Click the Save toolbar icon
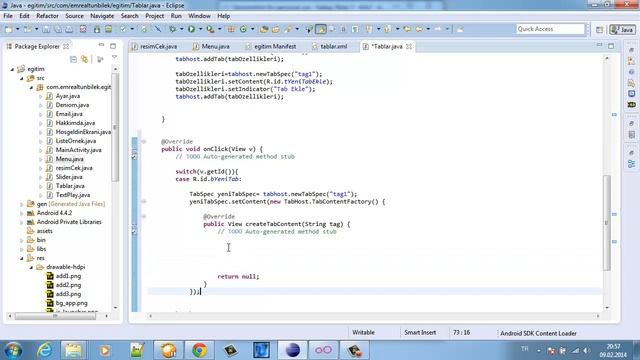 coord(46,29)
